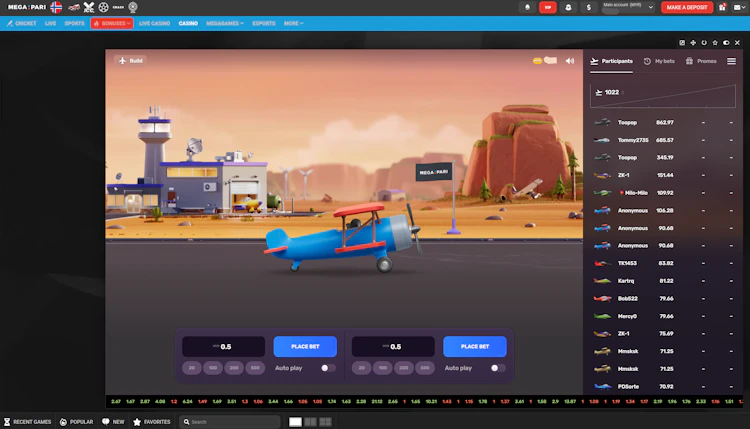The height and width of the screenshot is (429, 750).
Task: Open the soccer ball icon in the header
Action: [x=103, y=7]
